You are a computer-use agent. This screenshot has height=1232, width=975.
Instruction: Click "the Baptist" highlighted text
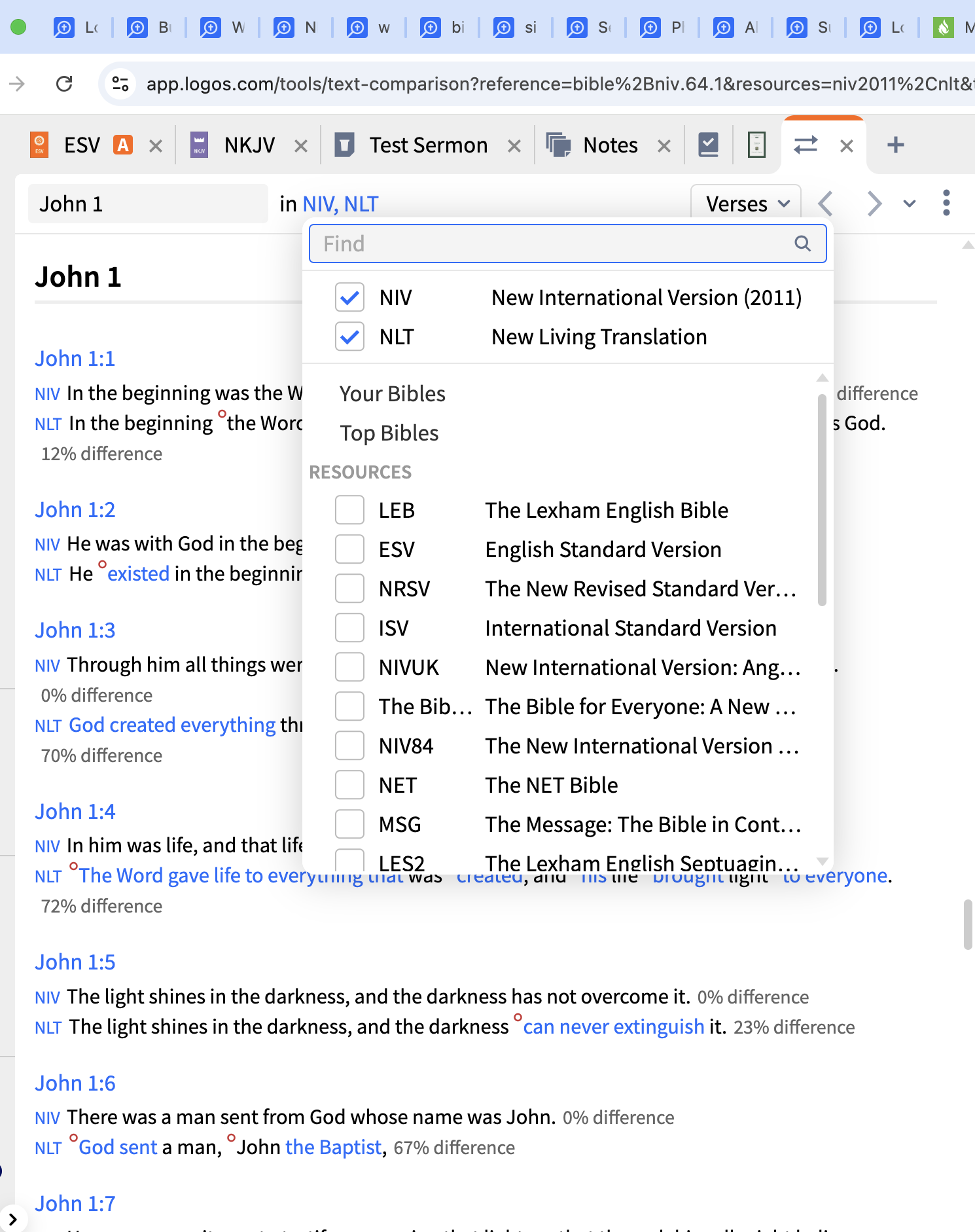click(333, 1147)
